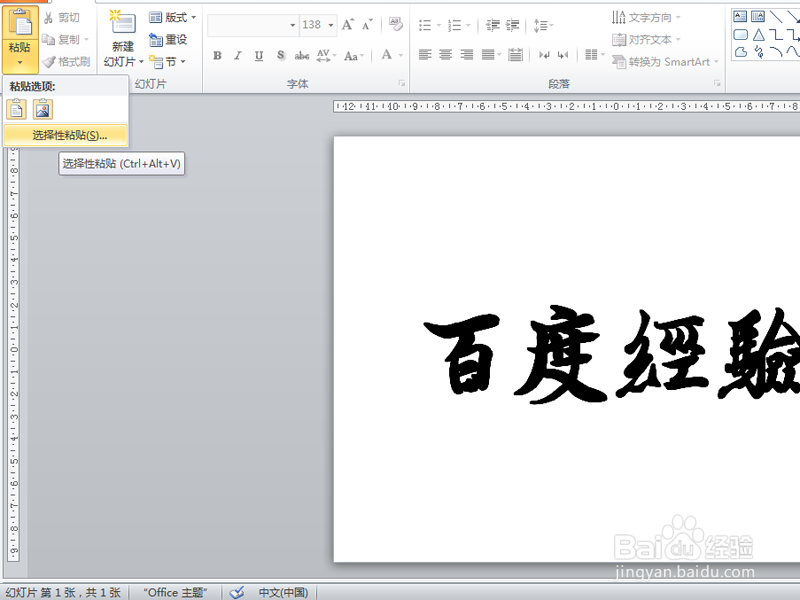Toggle bold formatting
800x600 pixels.
tap(217, 55)
